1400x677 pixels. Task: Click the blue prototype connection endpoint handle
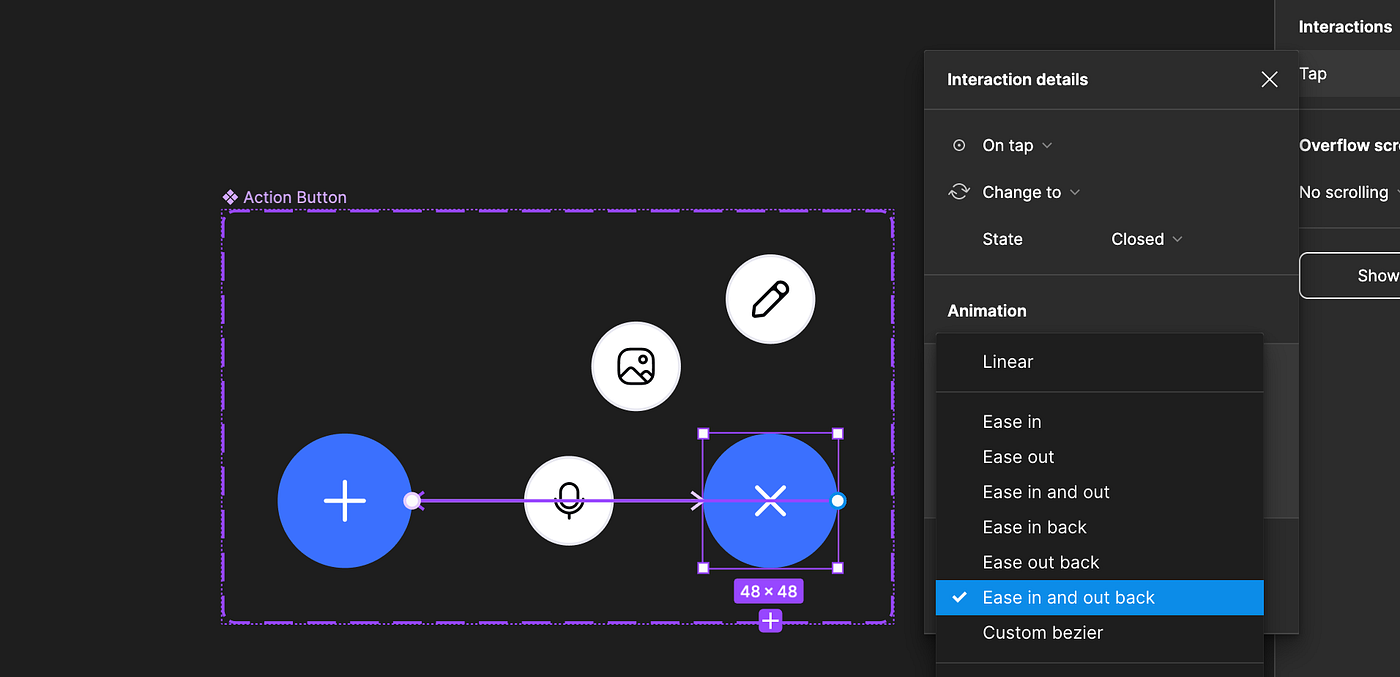[x=837, y=499]
